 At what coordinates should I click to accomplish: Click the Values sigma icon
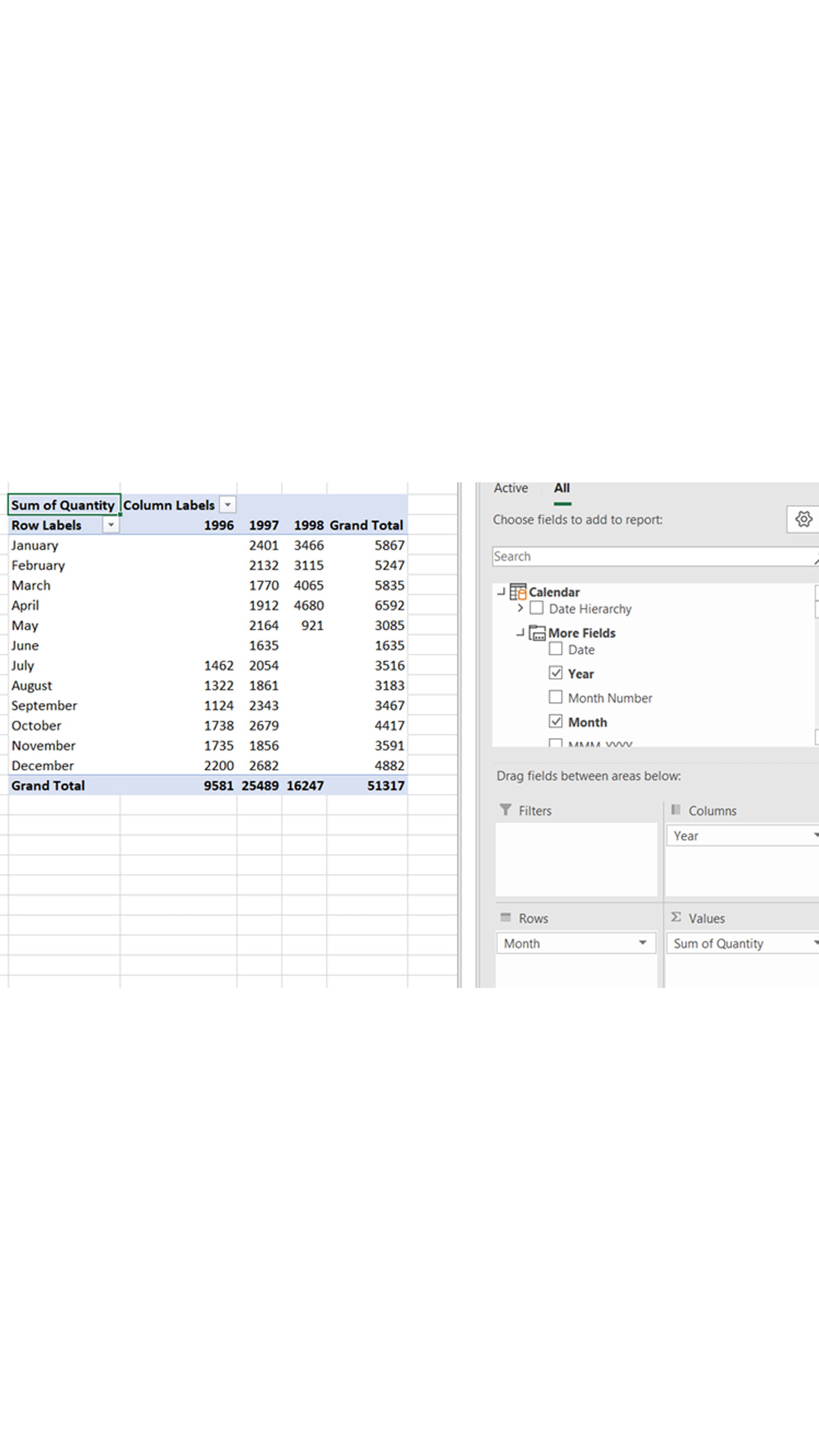coord(676,917)
